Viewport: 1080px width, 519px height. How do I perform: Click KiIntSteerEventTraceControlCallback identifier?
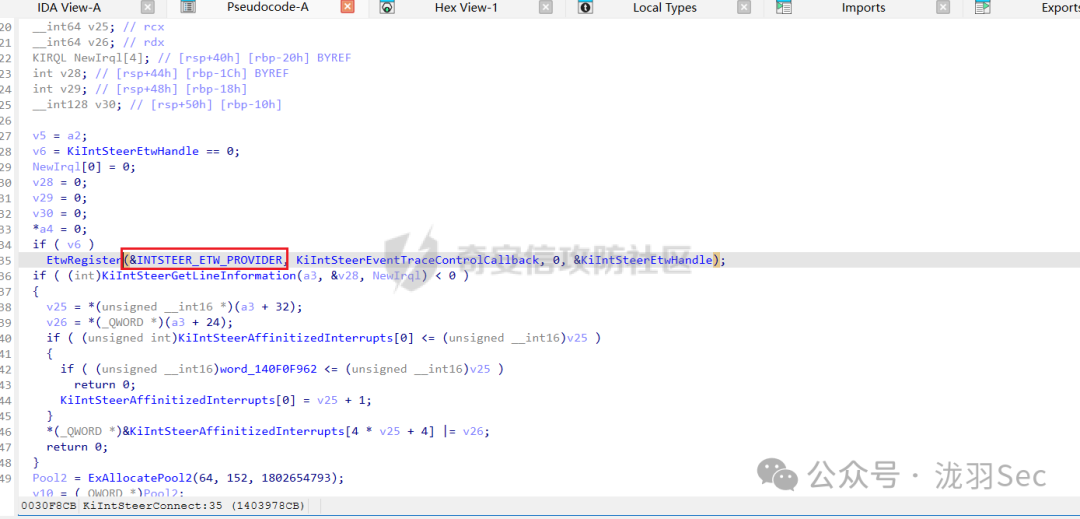click(x=417, y=260)
